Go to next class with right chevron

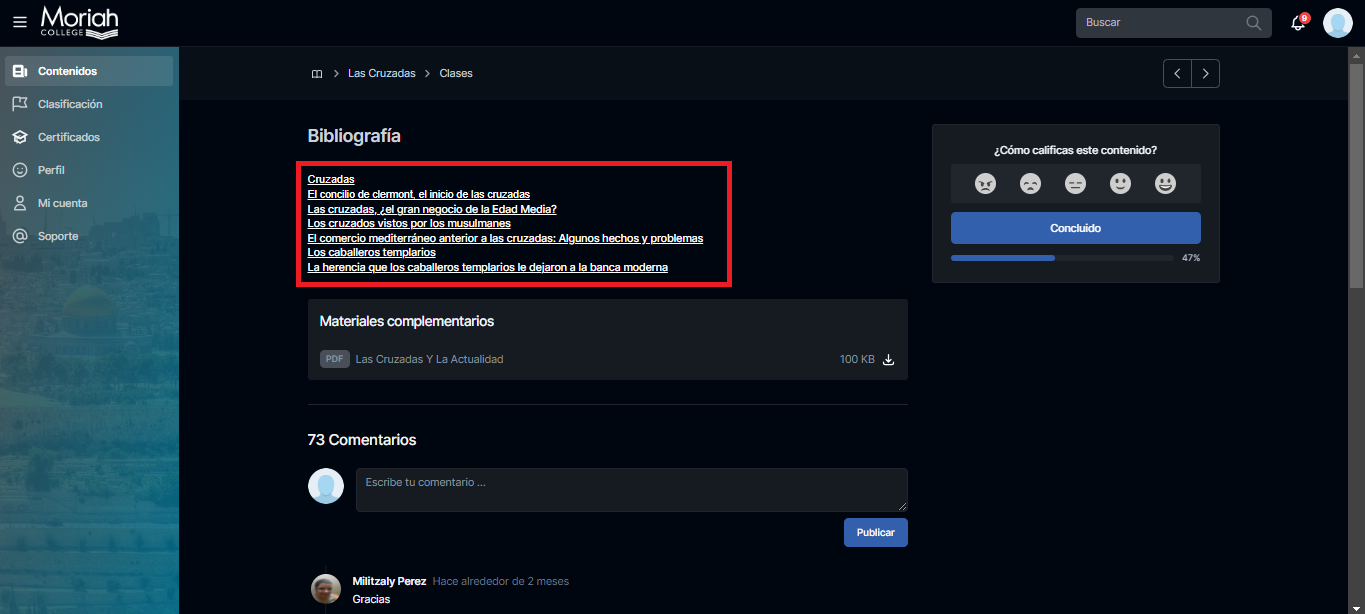click(x=1205, y=74)
